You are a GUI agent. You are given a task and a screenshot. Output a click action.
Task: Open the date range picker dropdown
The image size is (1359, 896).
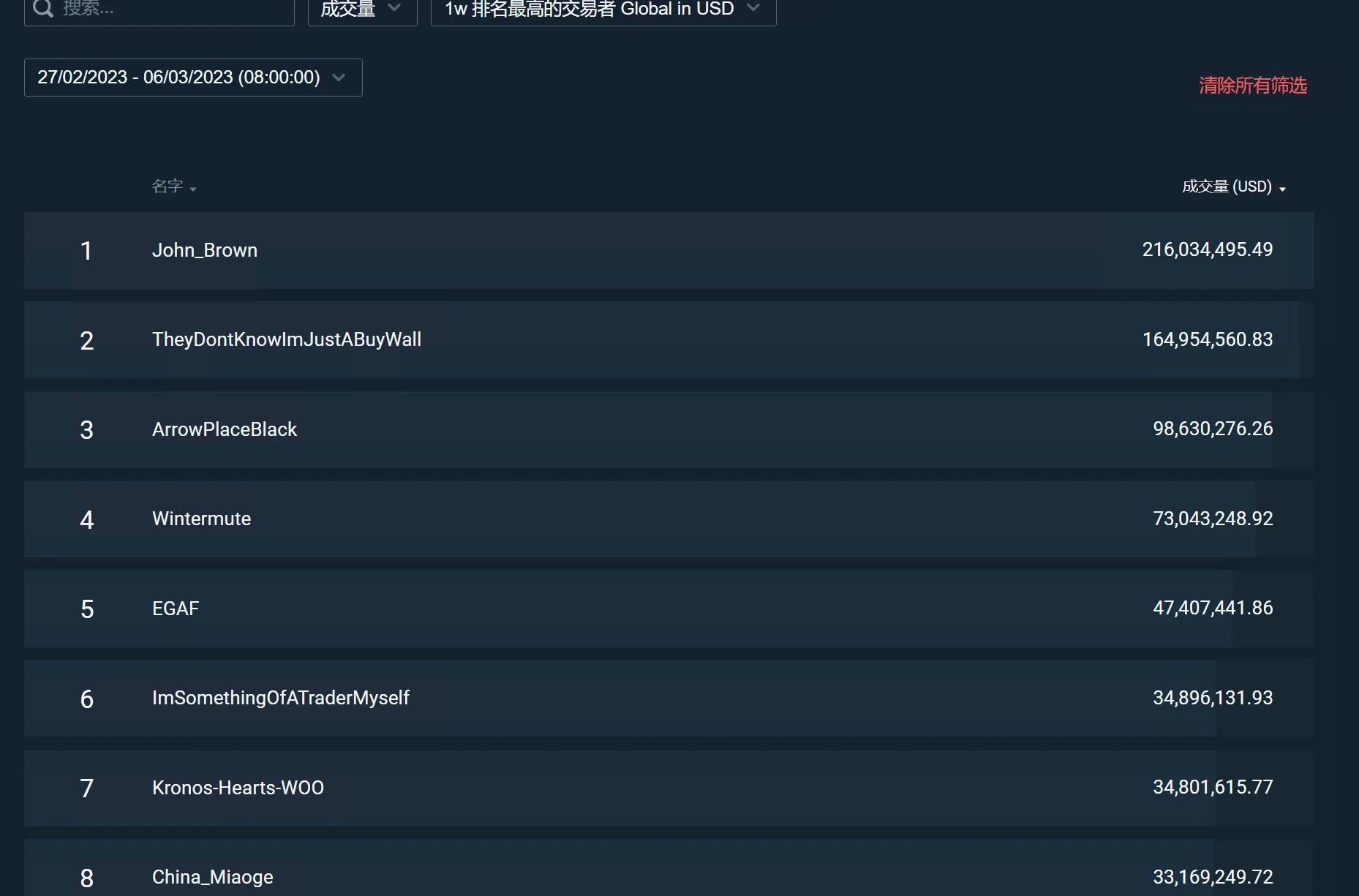[x=193, y=78]
